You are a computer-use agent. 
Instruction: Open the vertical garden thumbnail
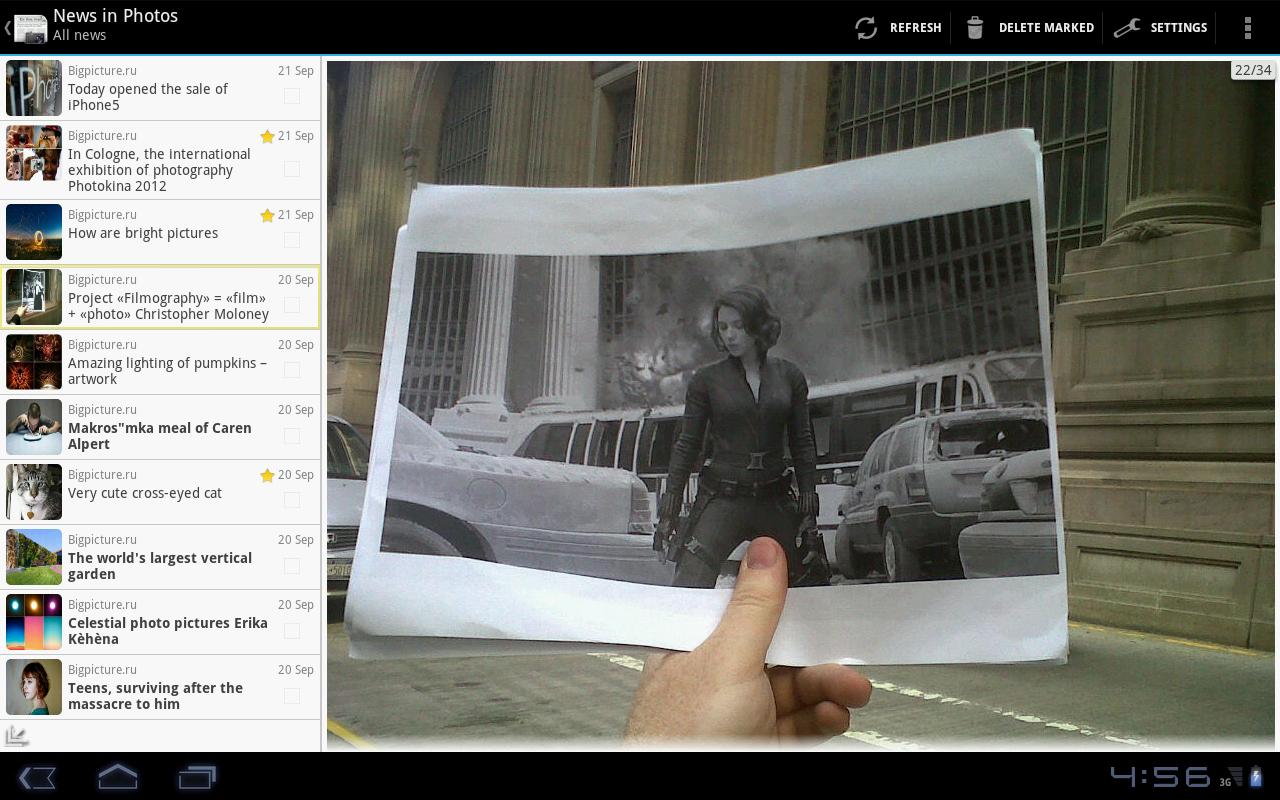pos(34,557)
